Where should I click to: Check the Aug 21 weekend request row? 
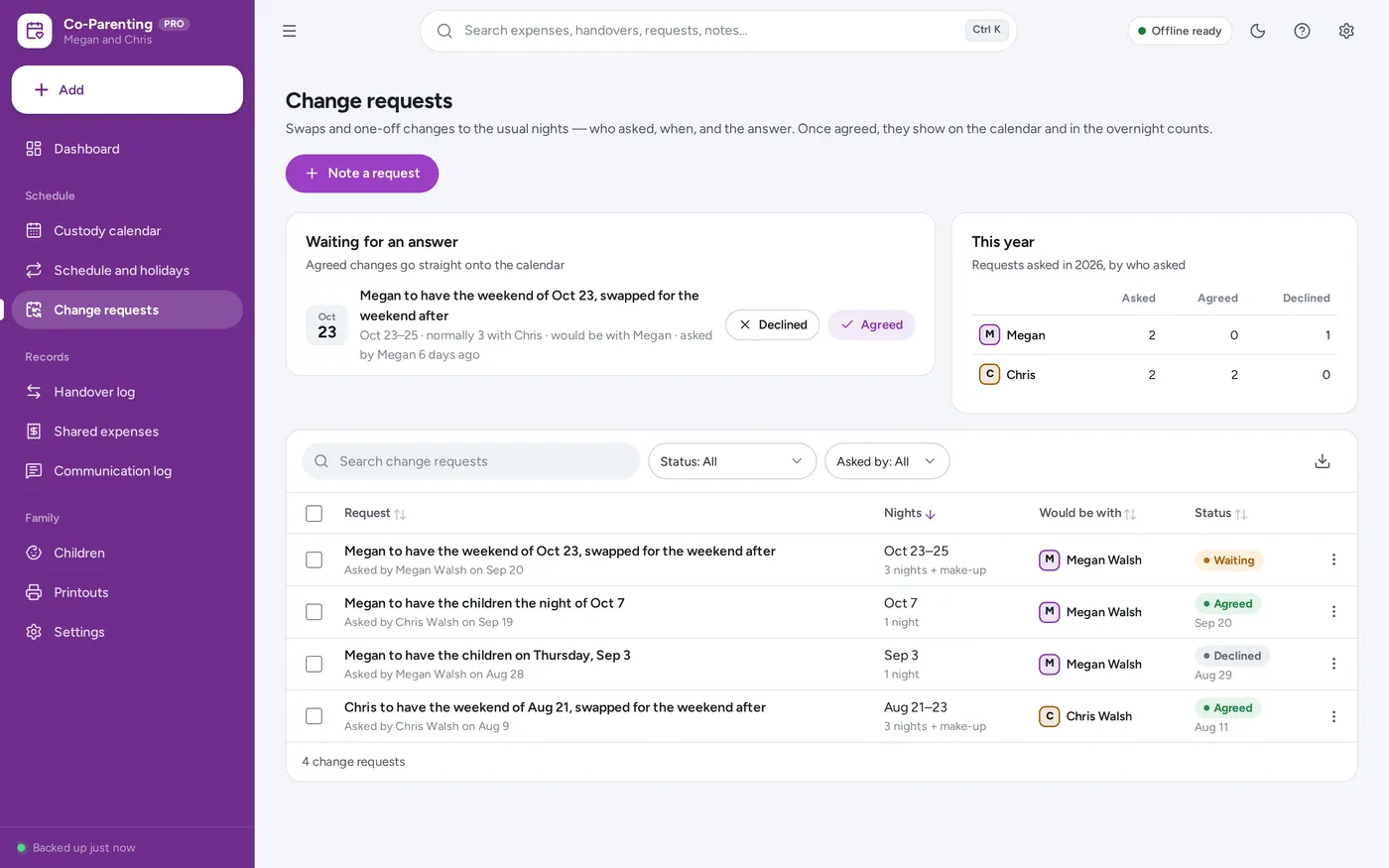coord(314,716)
